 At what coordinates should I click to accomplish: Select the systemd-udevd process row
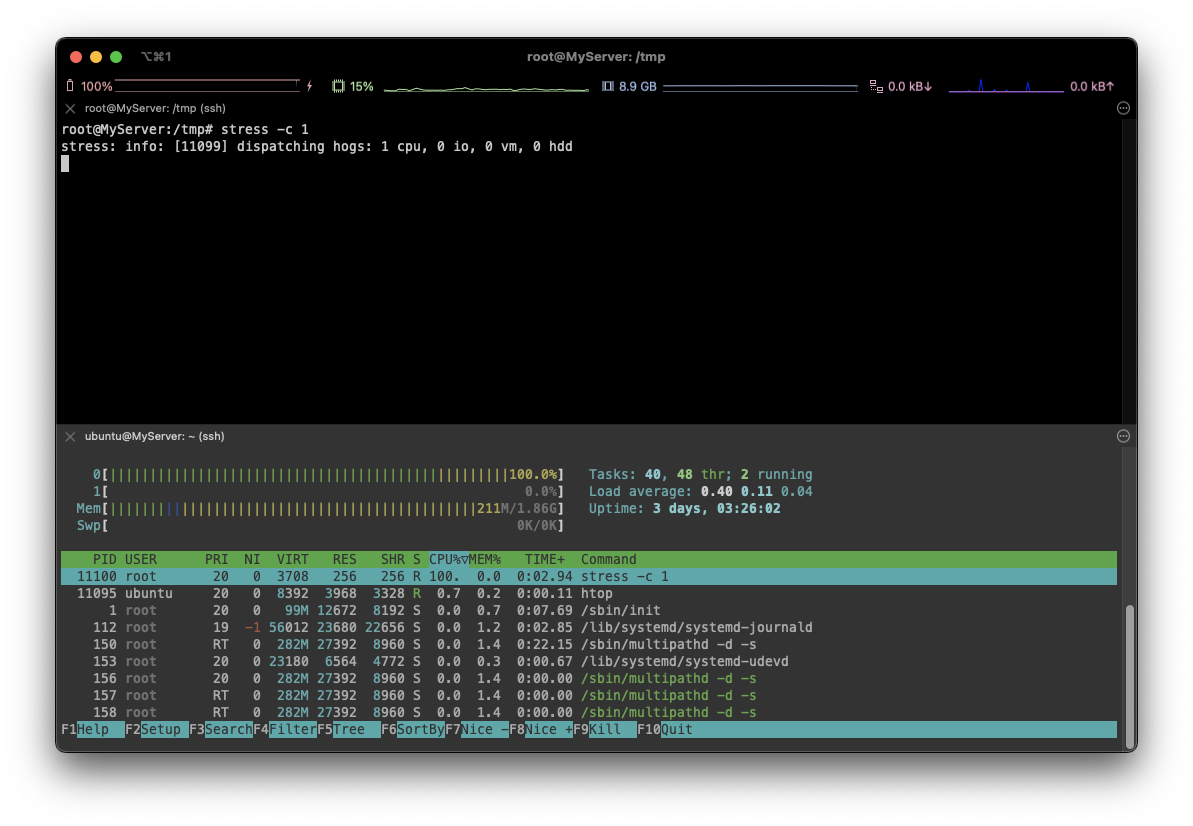tap(589, 661)
